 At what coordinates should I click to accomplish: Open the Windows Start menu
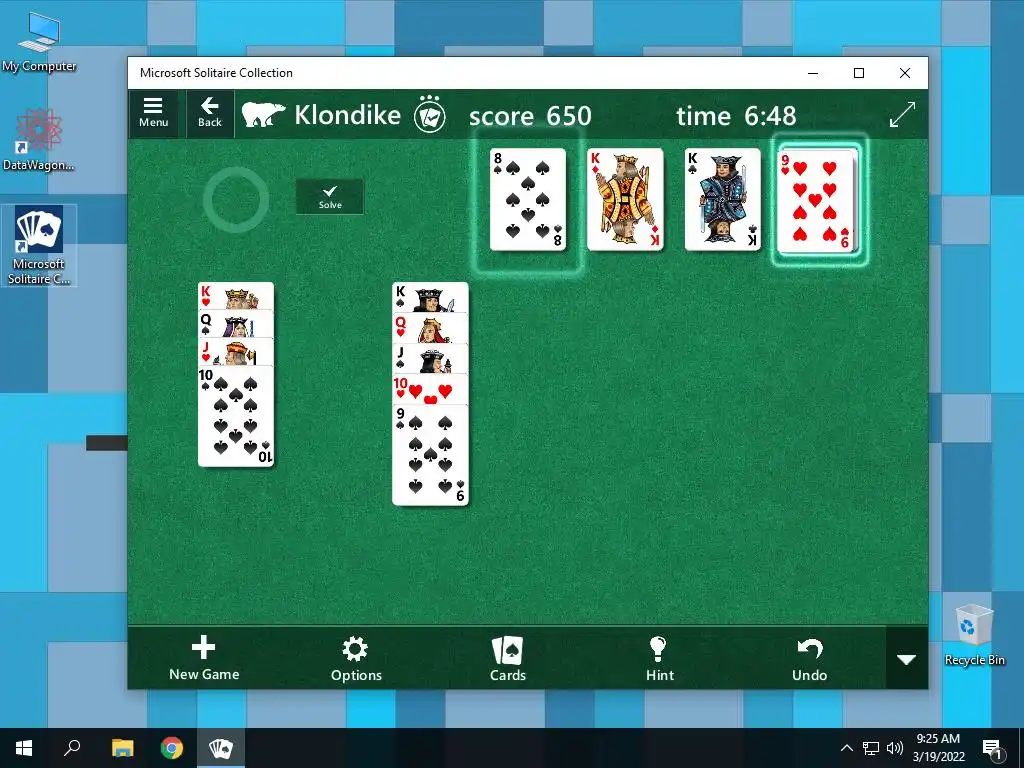24,748
